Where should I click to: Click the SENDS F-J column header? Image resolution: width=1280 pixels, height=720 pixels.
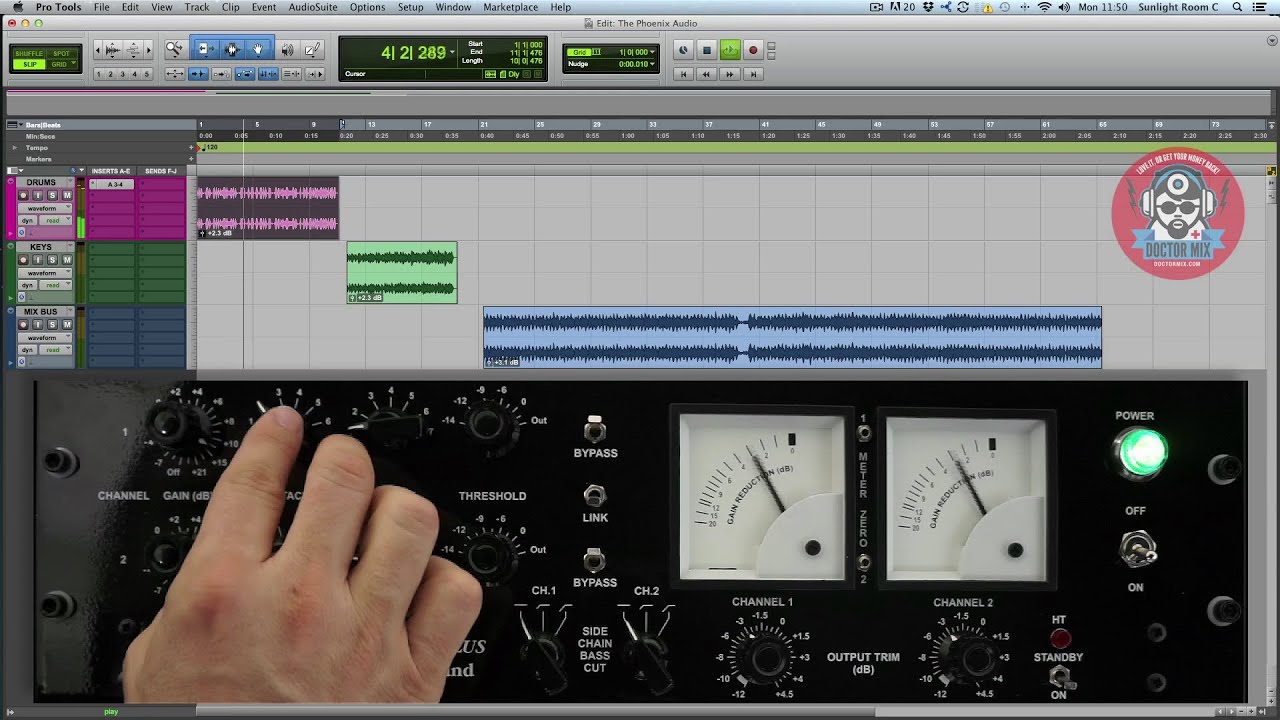(160, 171)
